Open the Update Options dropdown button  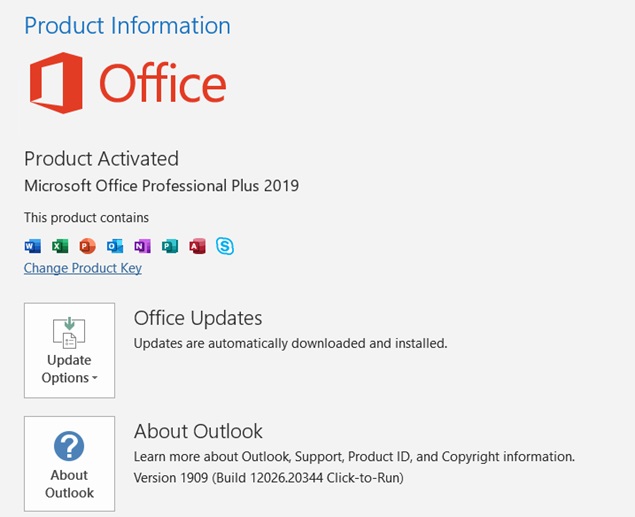click(x=70, y=350)
